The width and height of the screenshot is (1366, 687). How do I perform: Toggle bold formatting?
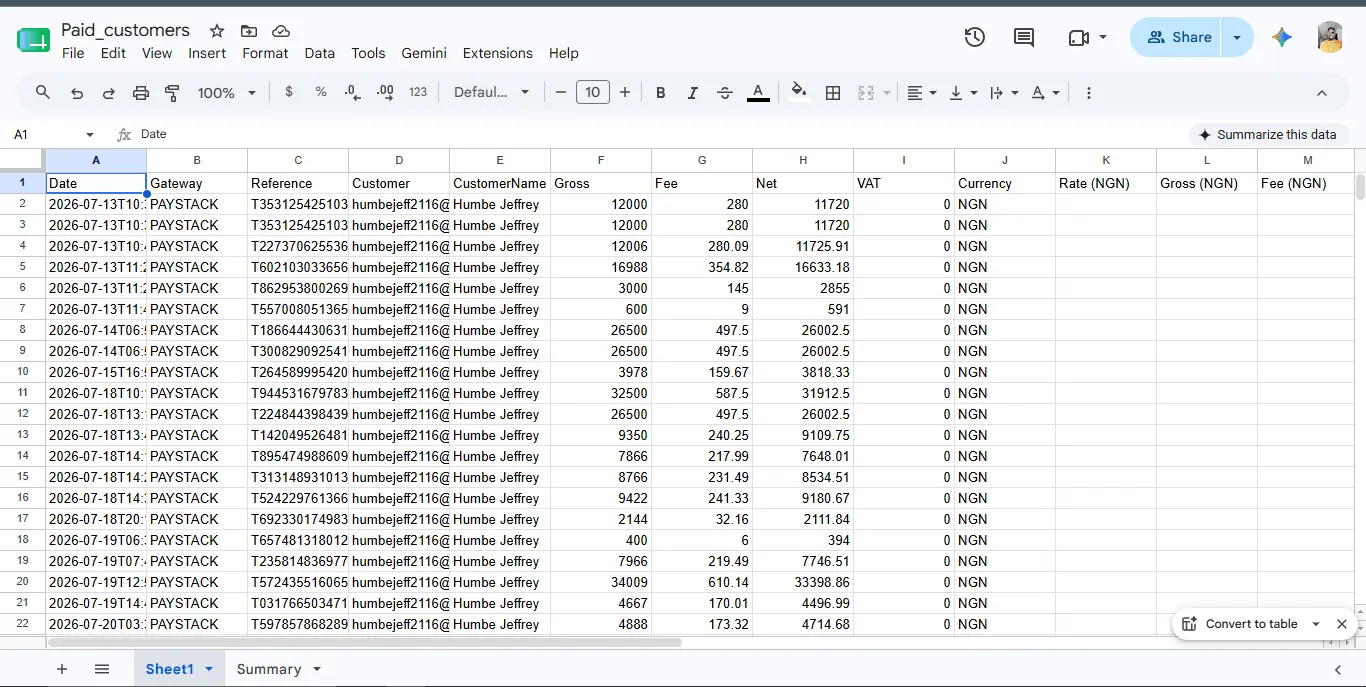click(x=661, y=93)
